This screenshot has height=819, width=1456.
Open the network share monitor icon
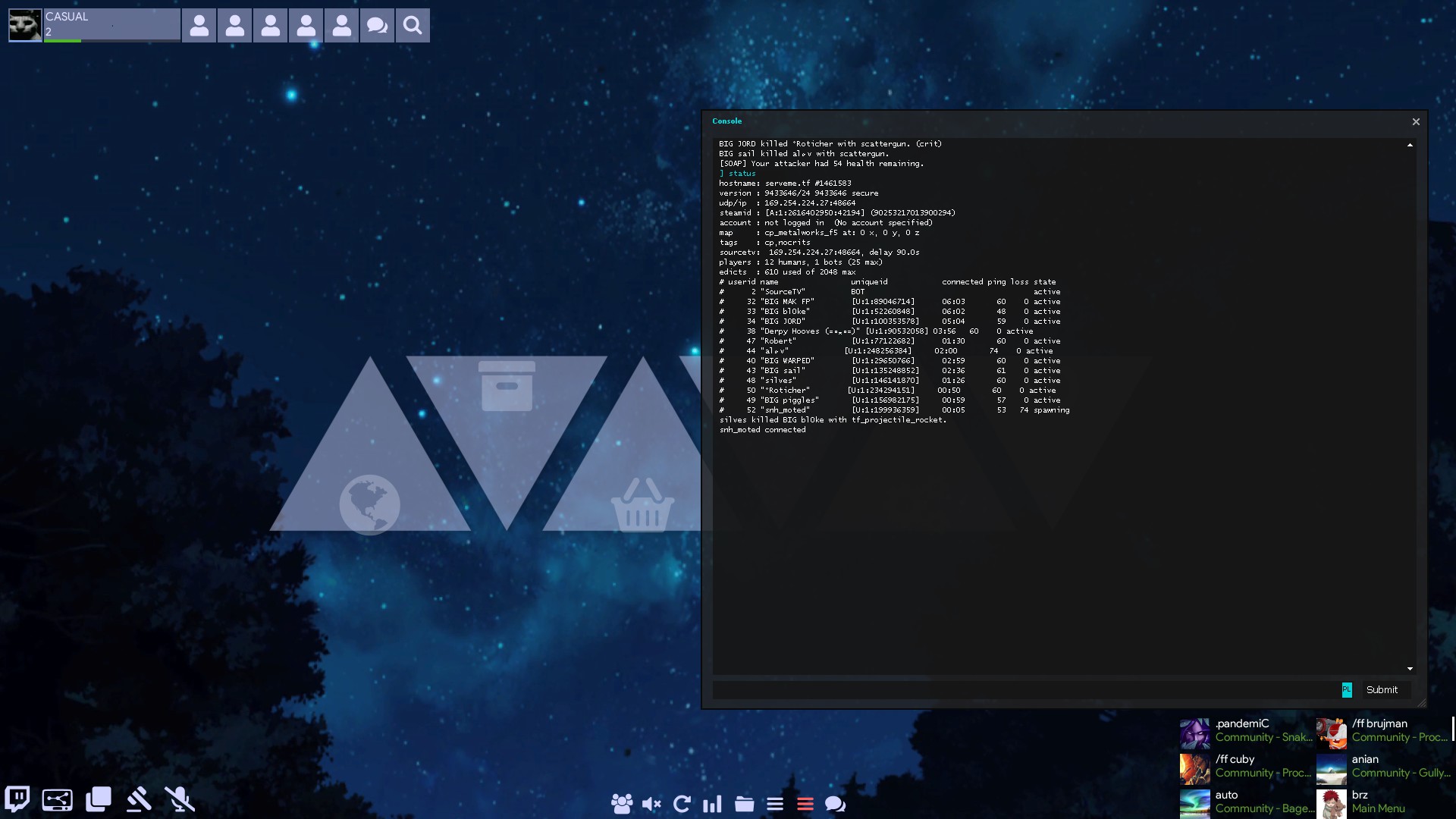(x=58, y=799)
